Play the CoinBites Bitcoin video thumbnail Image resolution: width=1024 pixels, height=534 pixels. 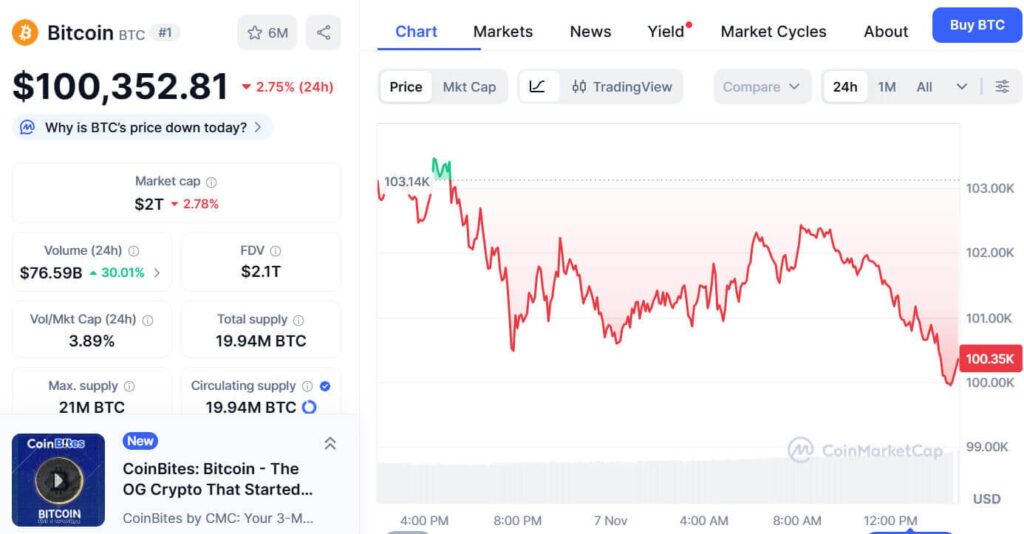point(58,480)
